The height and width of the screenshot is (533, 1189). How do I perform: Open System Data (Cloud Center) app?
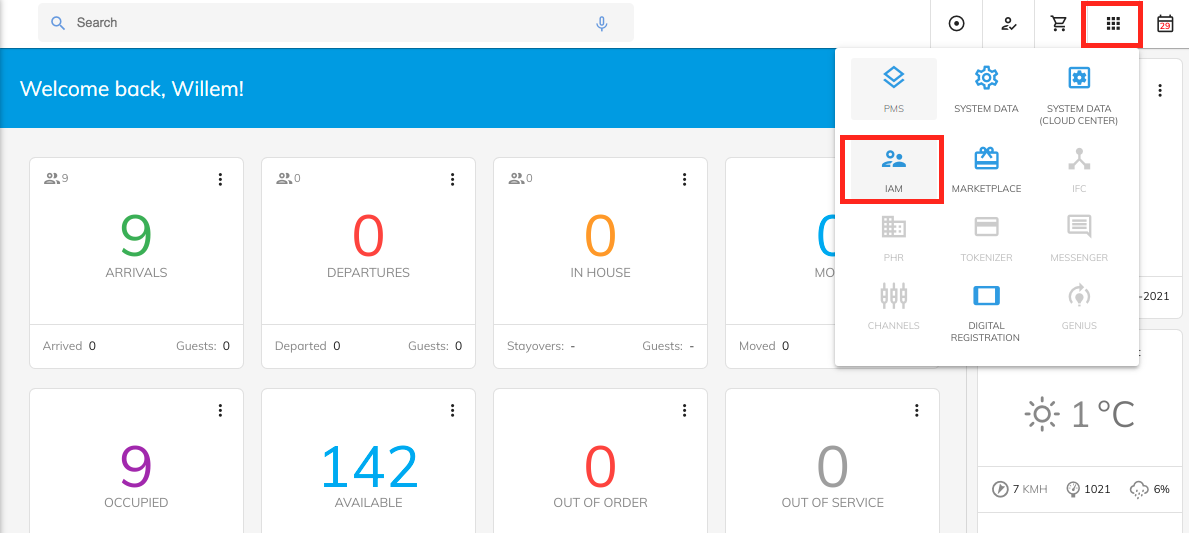1078,94
